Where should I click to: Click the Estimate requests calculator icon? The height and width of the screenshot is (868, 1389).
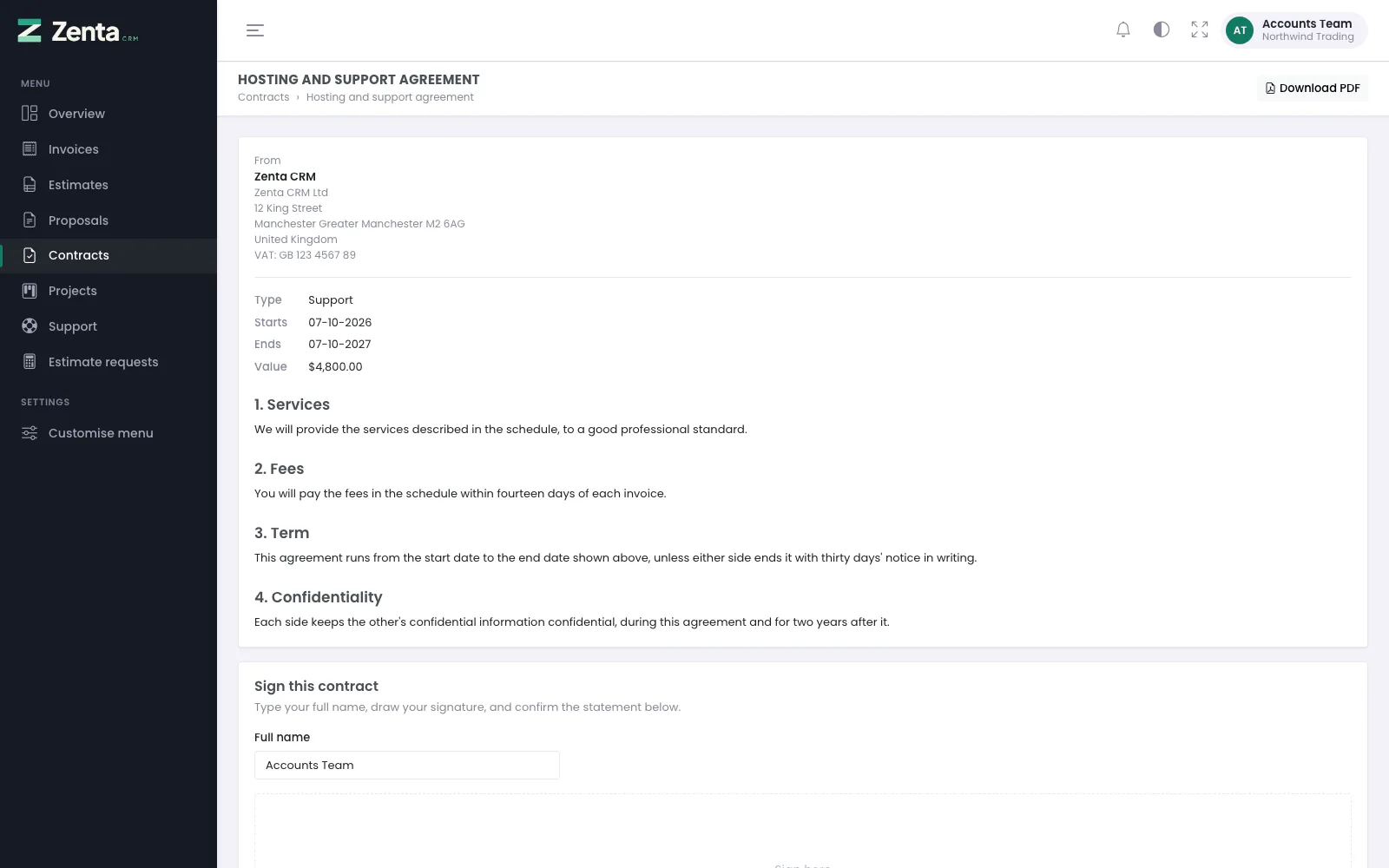tap(30, 362)
